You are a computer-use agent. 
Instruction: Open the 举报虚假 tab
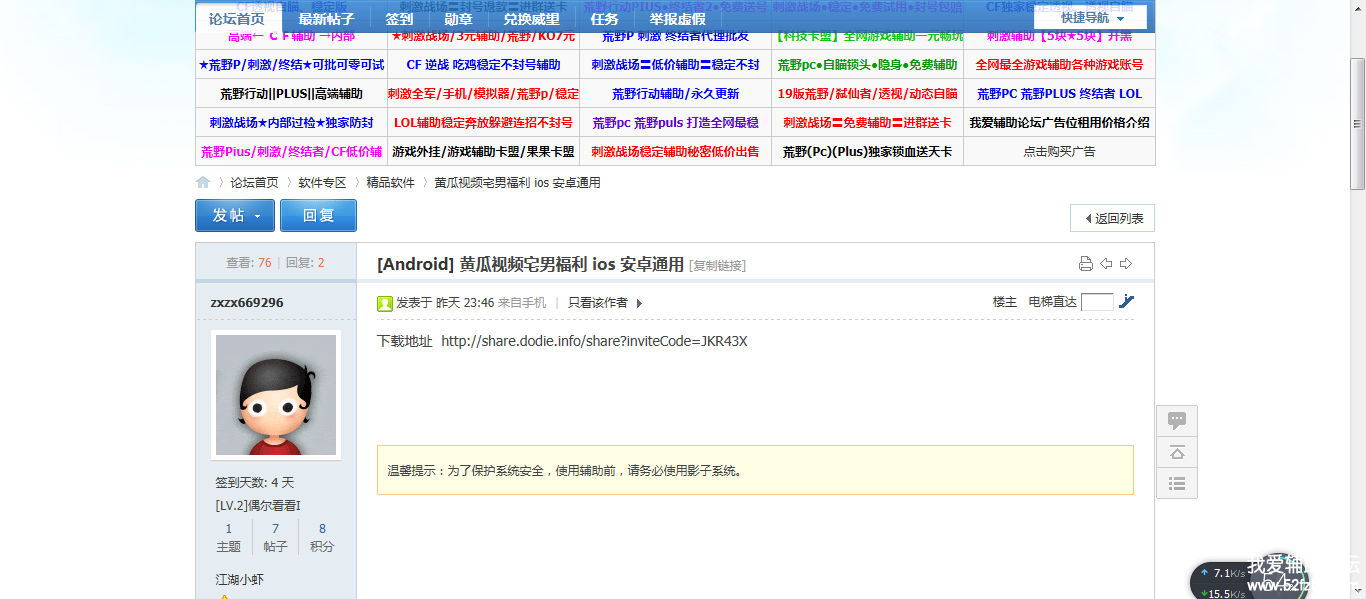coord(677,19)
